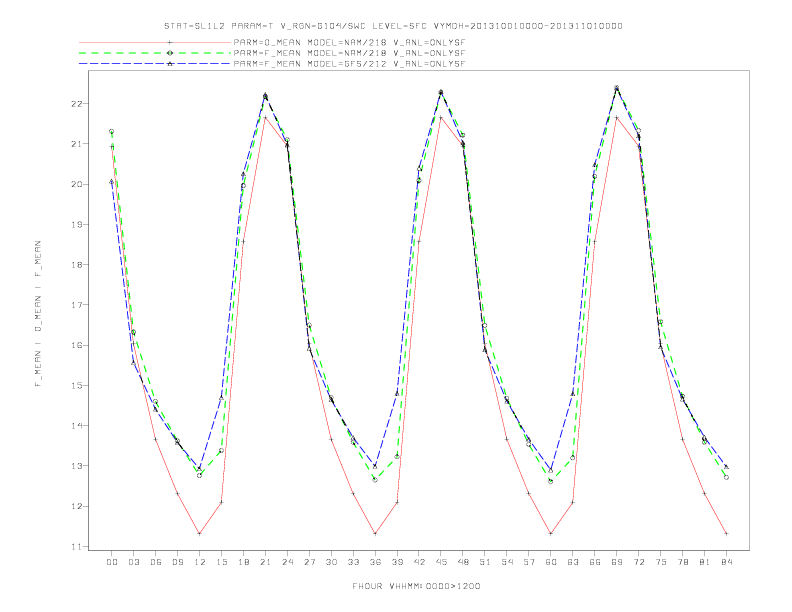Click the y-axis tick label 17
Image resolution: width=792 pixels, height=612 pixels.
(76, 305)
